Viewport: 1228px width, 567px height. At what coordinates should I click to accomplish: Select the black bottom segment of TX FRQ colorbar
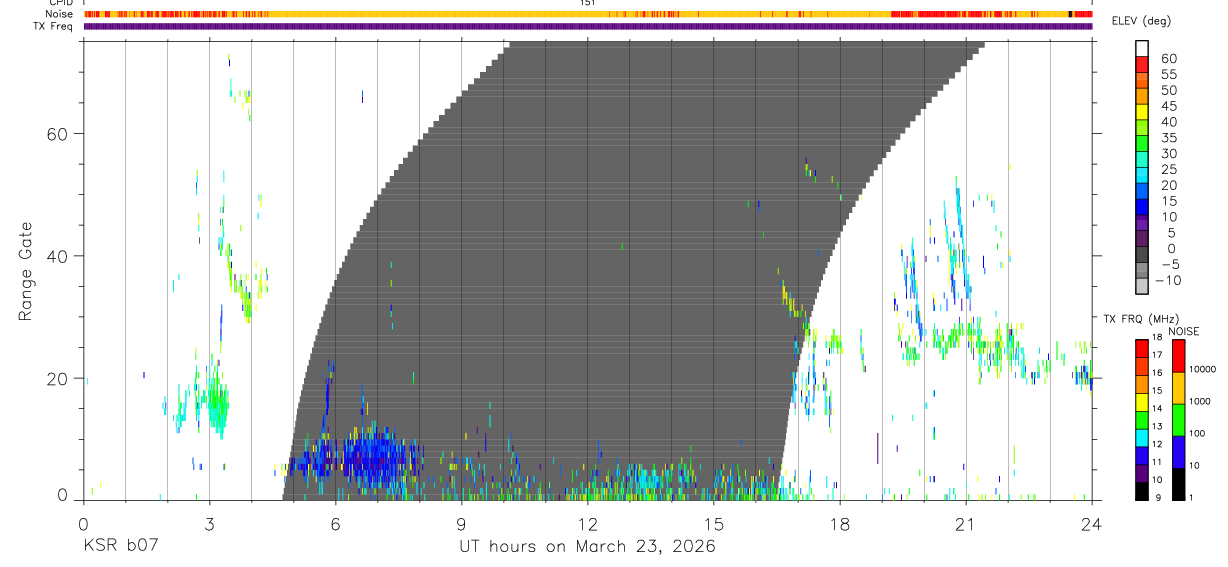point(1142,491)
